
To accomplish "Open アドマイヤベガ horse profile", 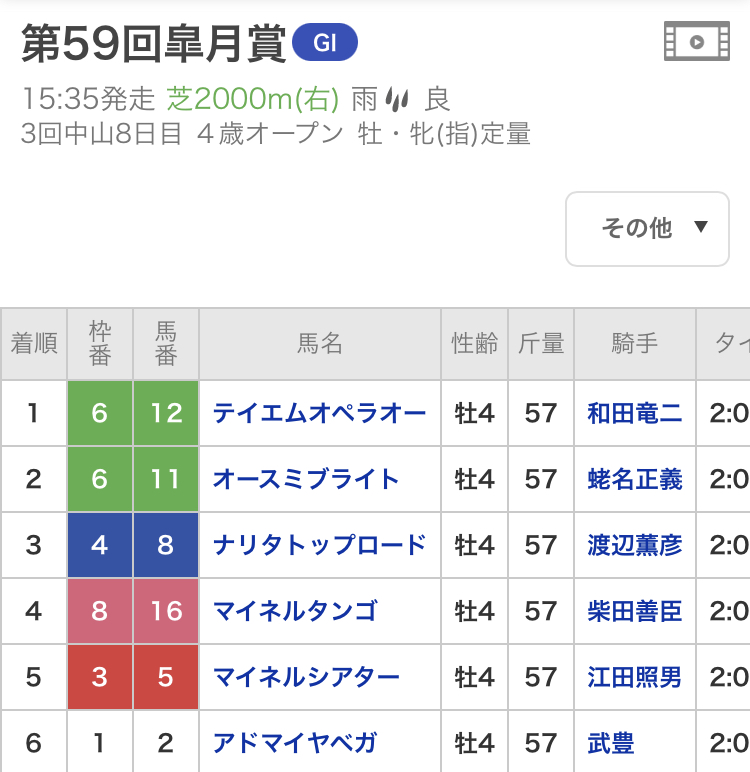I will tap(295, 743).
